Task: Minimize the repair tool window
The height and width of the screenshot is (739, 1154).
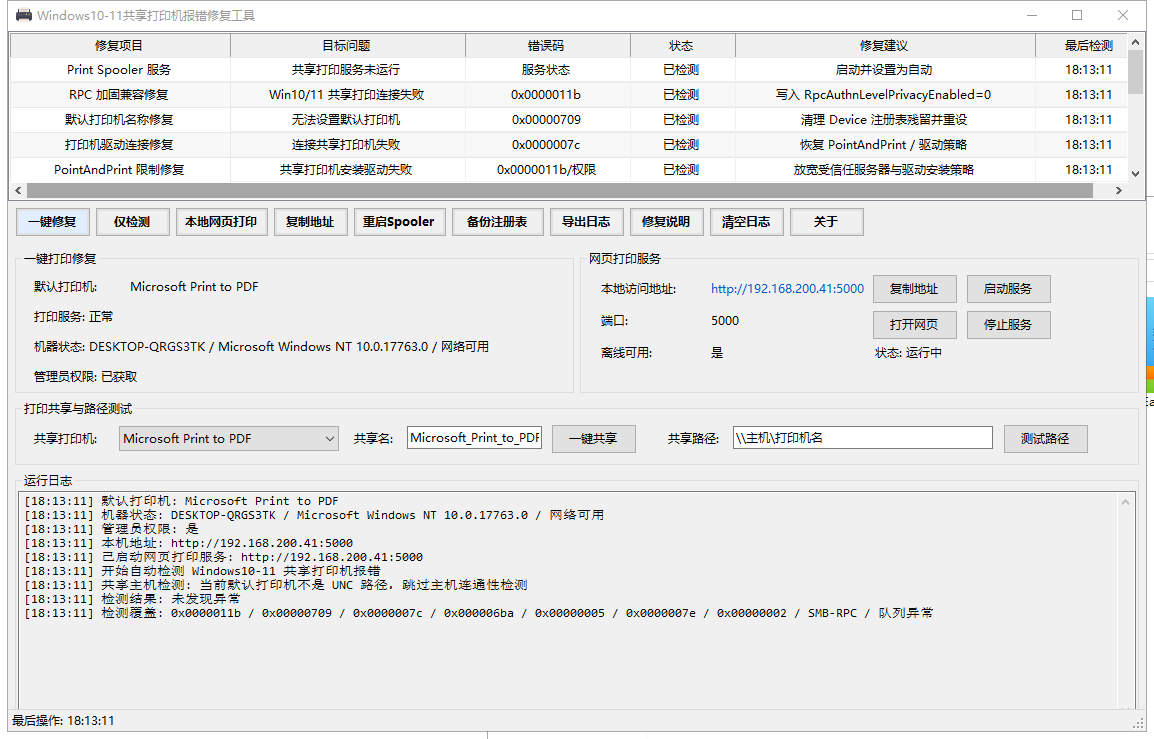Action: coord(1032,15)
